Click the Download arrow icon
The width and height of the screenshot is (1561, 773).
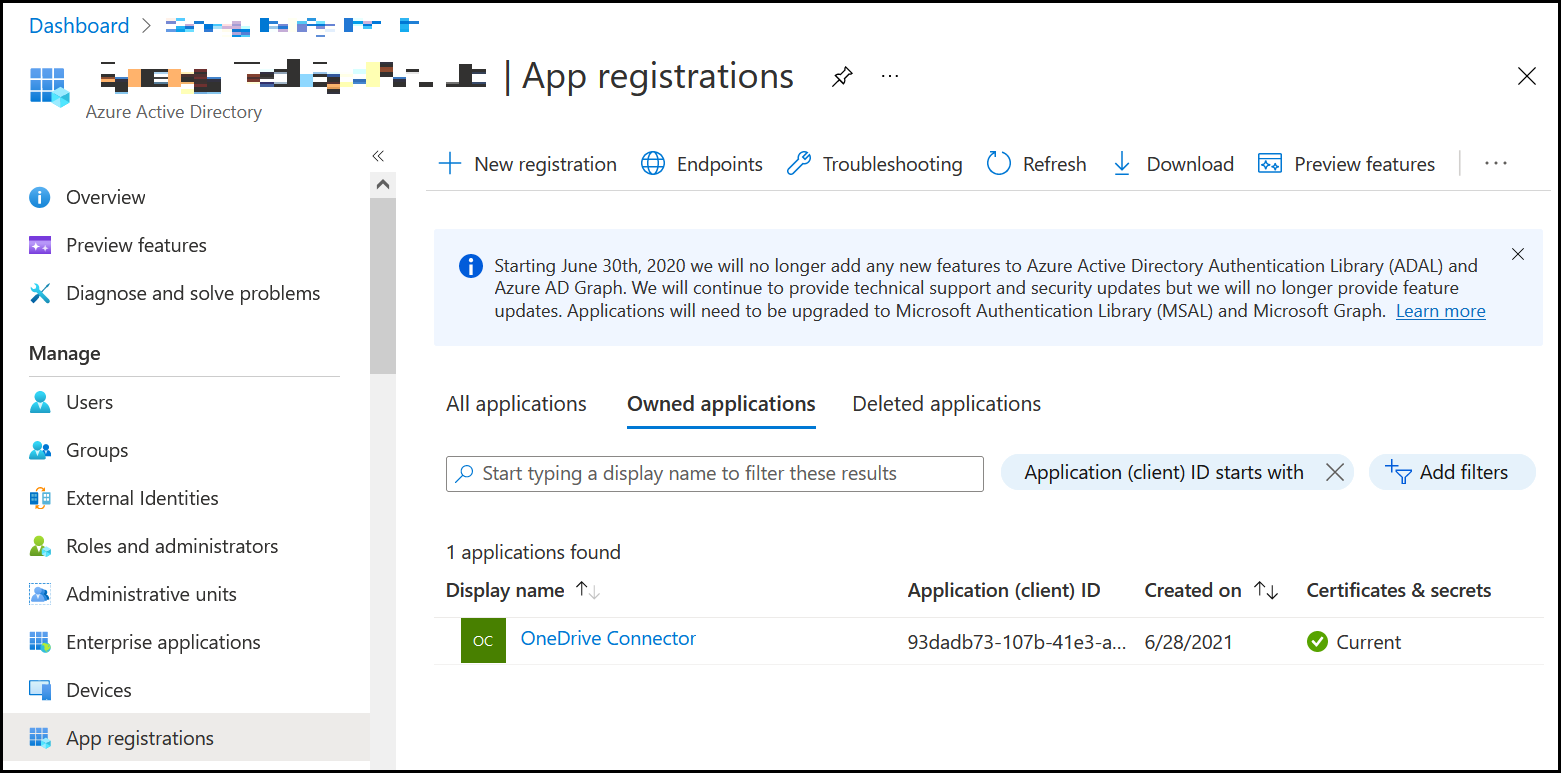1122,164
